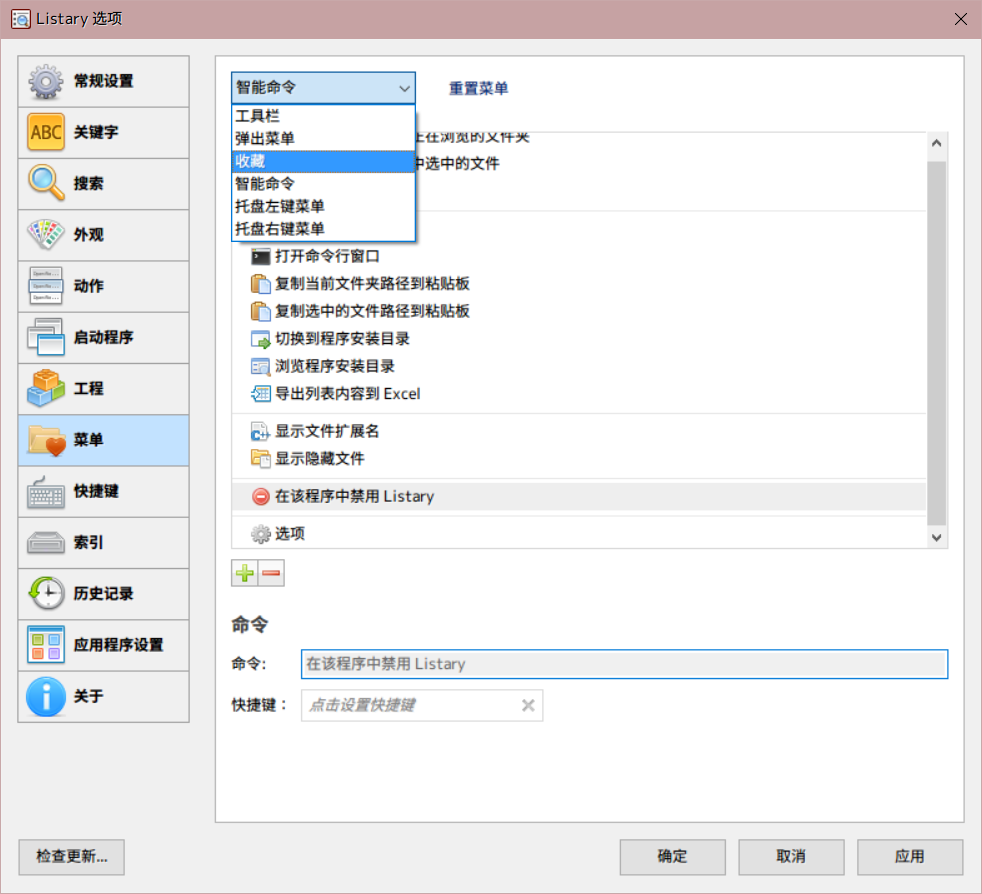The image size is (982, 894).
Task: Select the 浏览程序安装目录 list item
Action: tap(579, 366)
